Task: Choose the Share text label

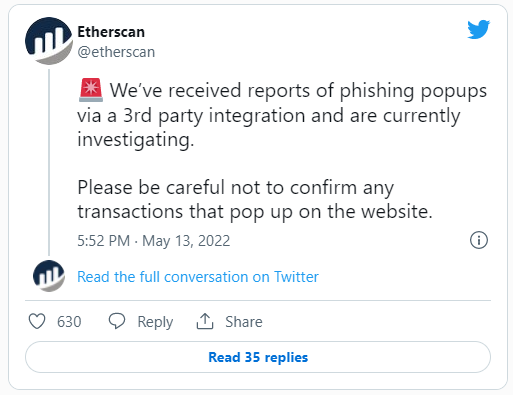Action: point(244,322)
